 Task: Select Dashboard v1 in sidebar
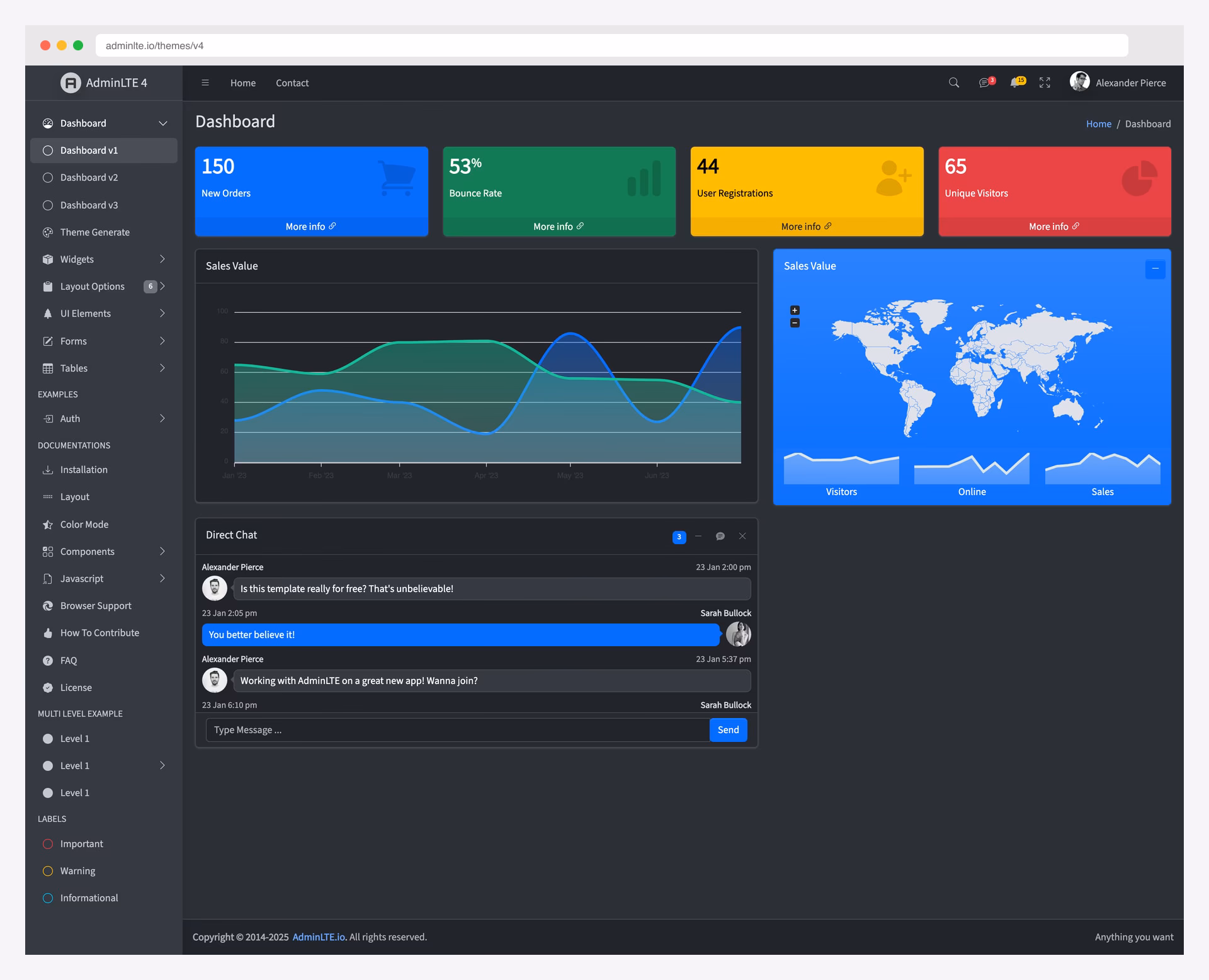tap(104, 151)
